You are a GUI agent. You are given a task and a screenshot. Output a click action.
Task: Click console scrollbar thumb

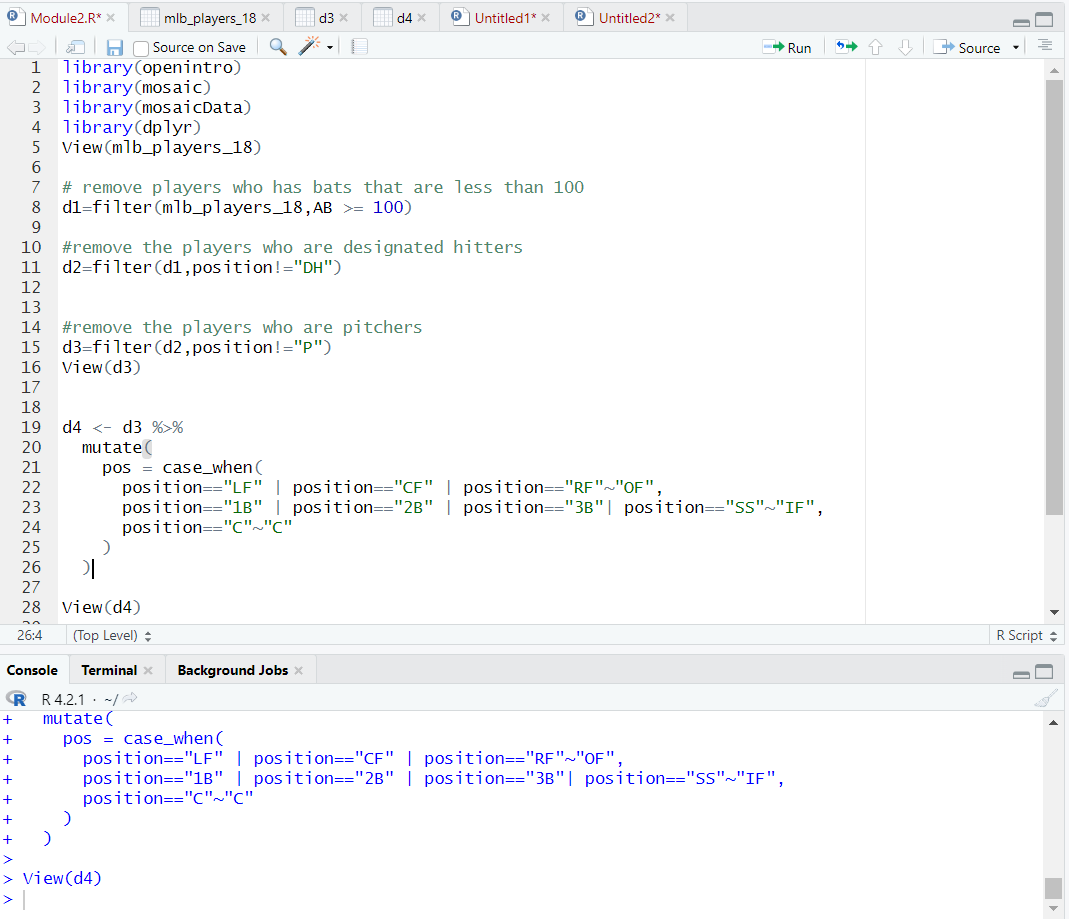click(1053, 888)
